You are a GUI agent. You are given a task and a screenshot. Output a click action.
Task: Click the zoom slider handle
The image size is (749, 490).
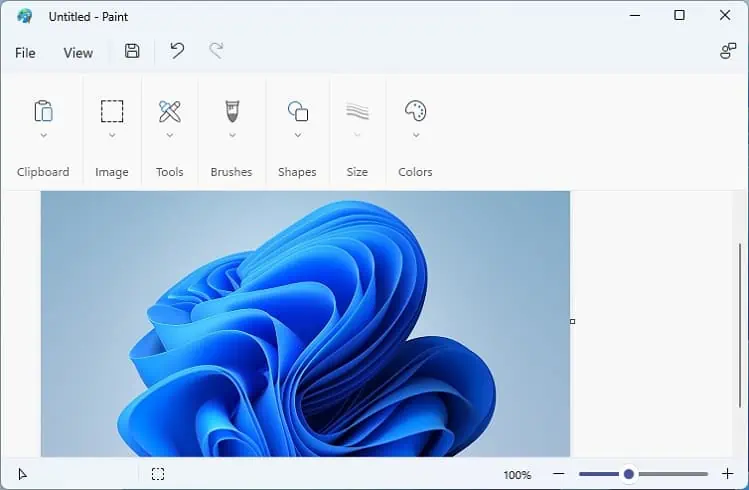tap(629, 474)
